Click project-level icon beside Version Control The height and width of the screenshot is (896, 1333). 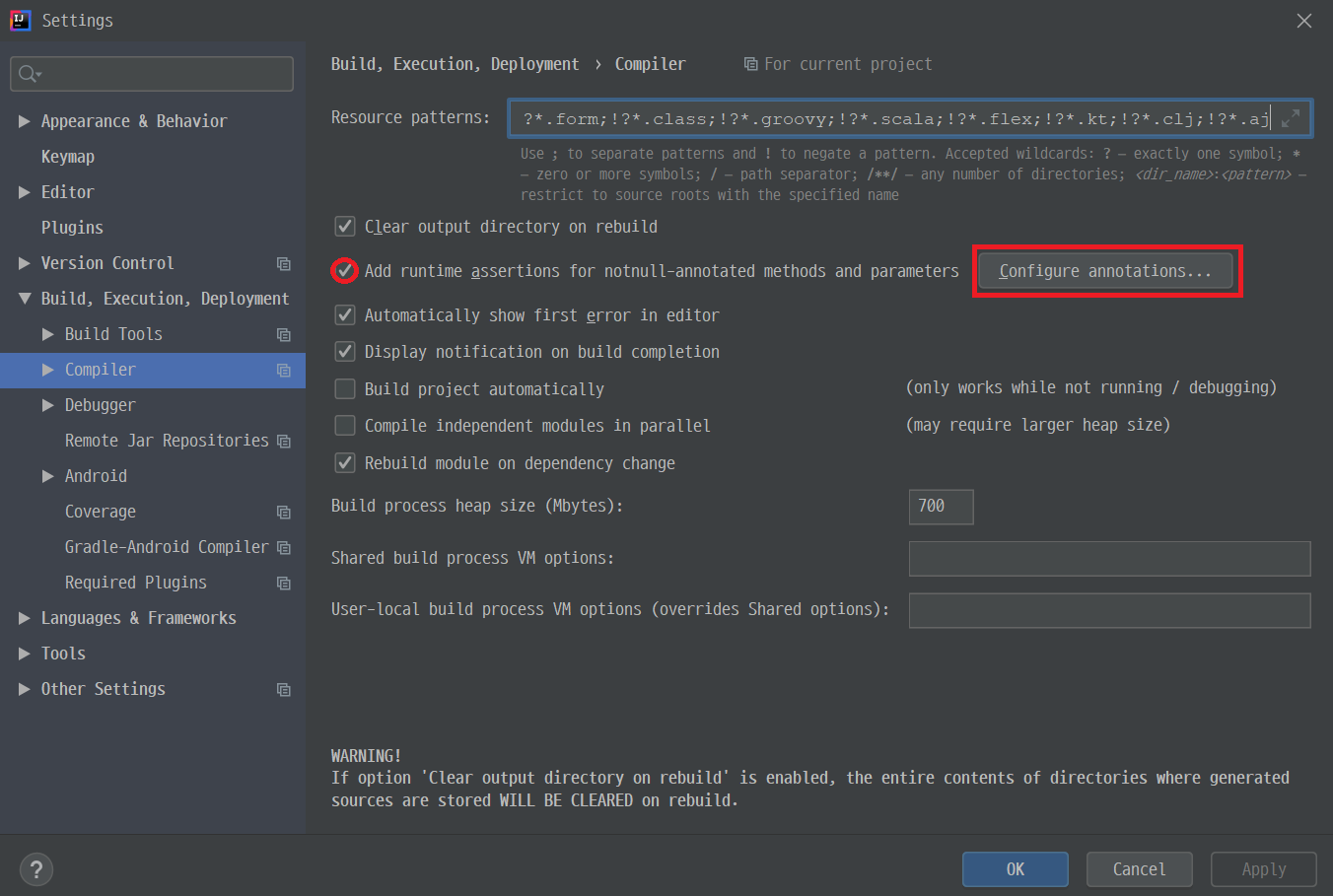click(x=284, y=263)
